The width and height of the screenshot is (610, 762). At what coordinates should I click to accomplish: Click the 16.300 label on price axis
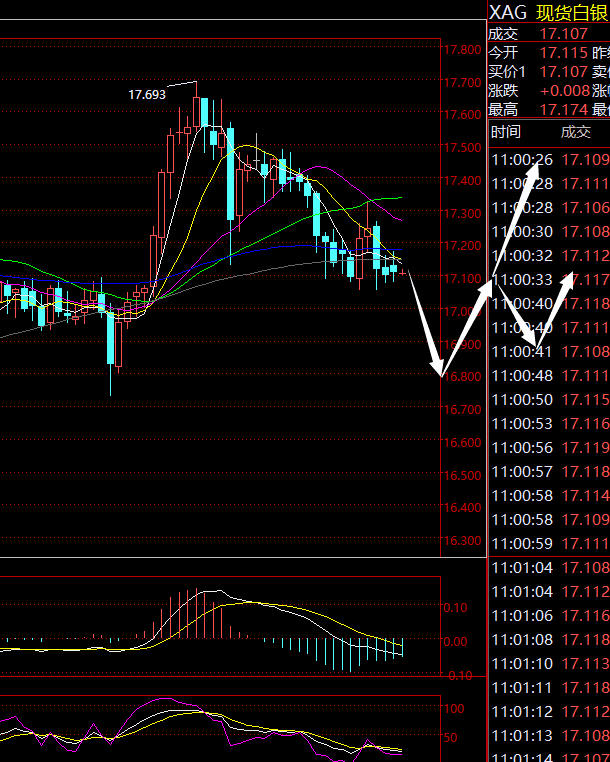tap(462, 541)
